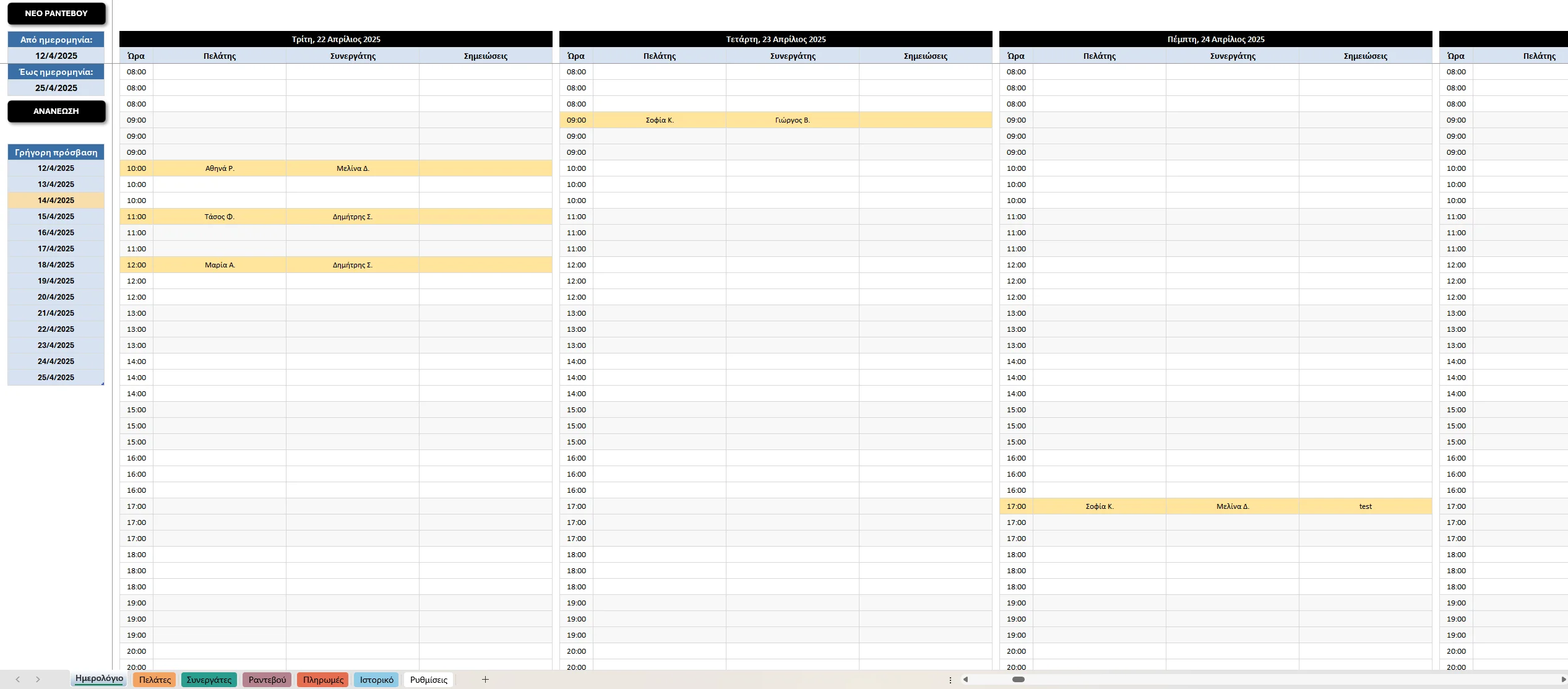Jump to quick access date 13/4/2025

point(56,184)
